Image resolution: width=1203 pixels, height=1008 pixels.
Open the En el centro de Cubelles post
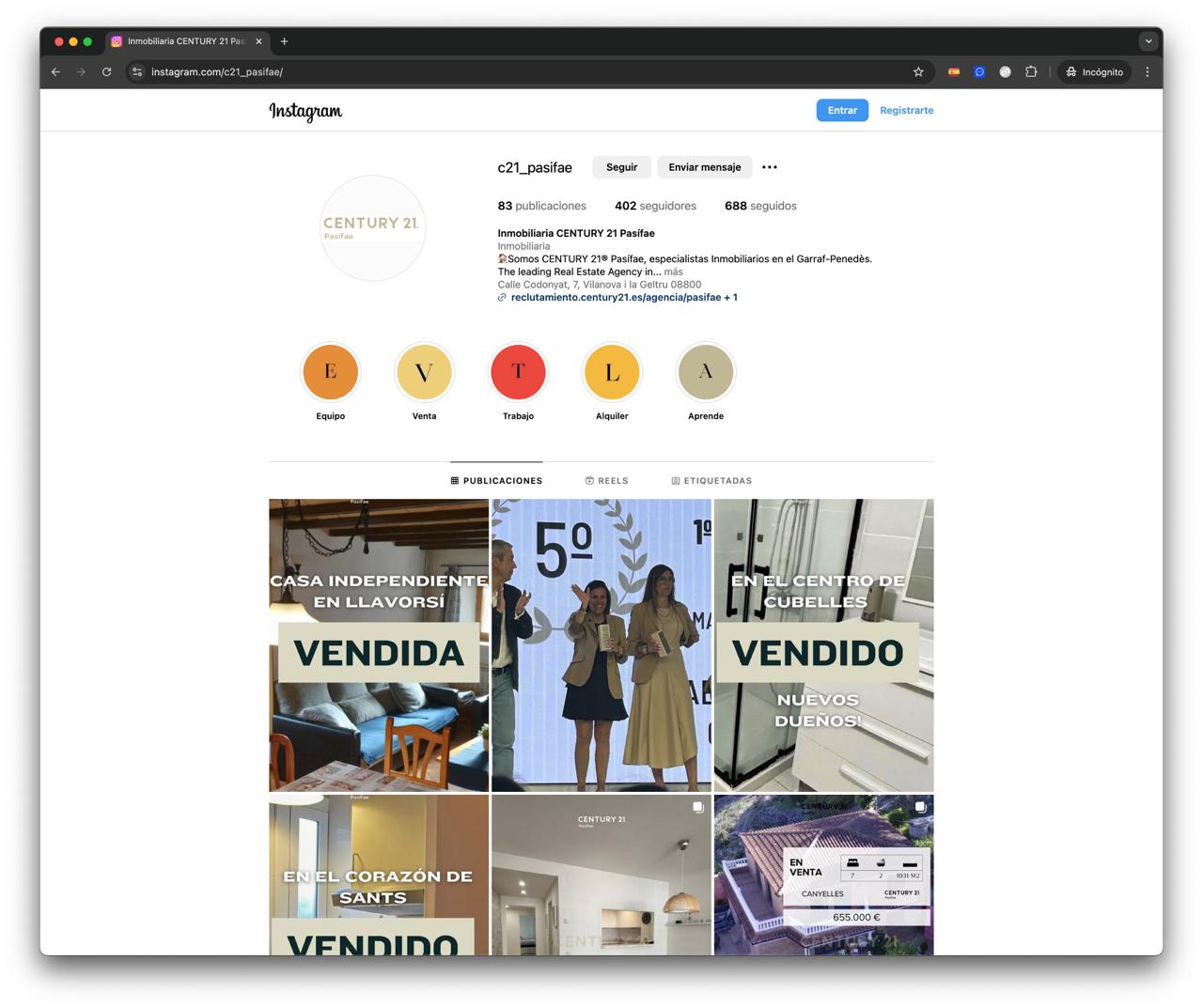point(824,645)
